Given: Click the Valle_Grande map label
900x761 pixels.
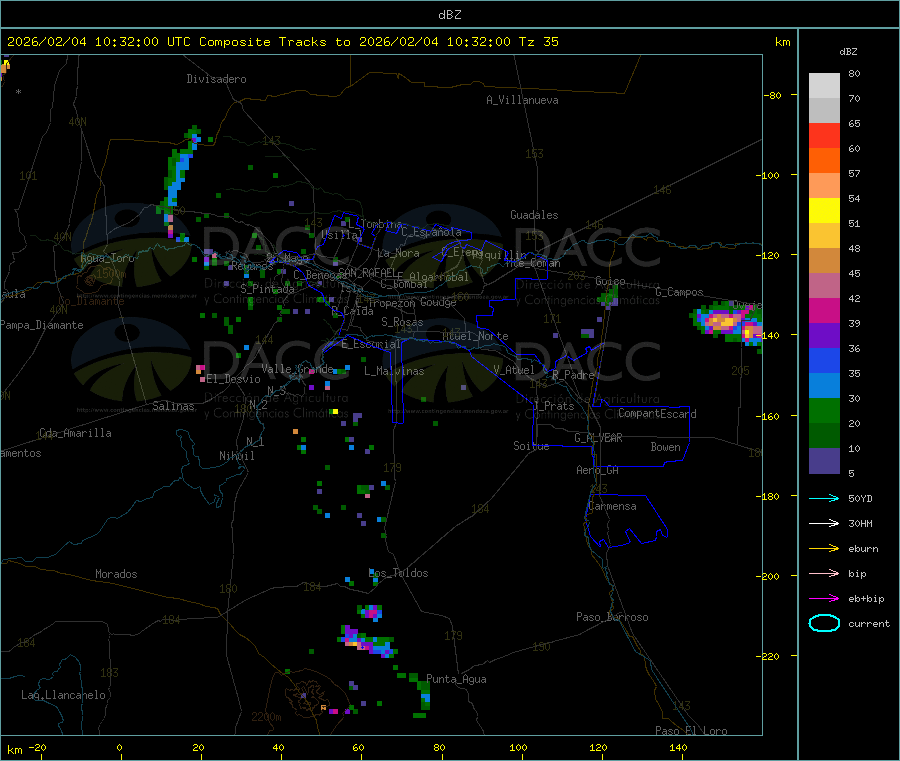Looking at the screenshot, I should pyautogui.click(x=297, y=369).
